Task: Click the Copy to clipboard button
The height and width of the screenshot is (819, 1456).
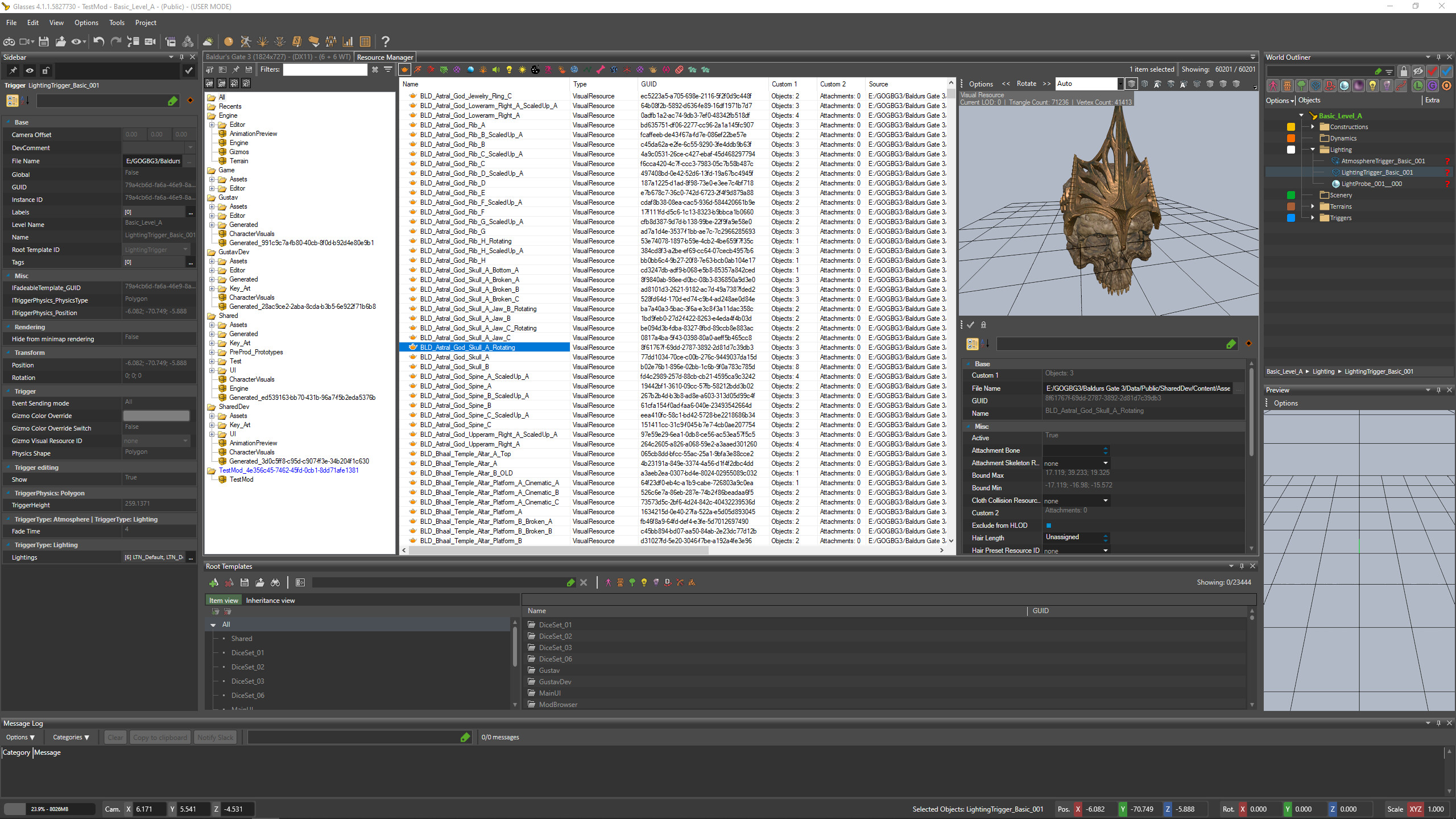Action: click(x=160, y=737)
